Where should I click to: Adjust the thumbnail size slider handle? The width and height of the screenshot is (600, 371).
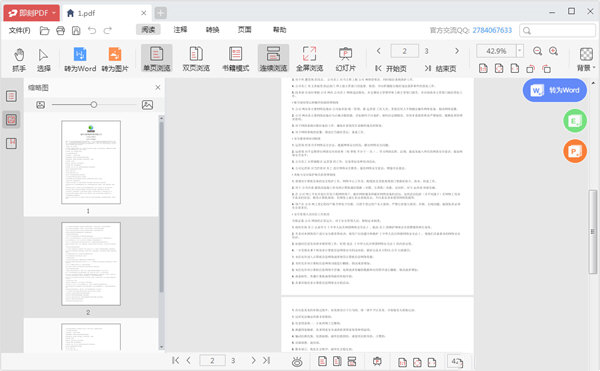(x=94, y=104)
